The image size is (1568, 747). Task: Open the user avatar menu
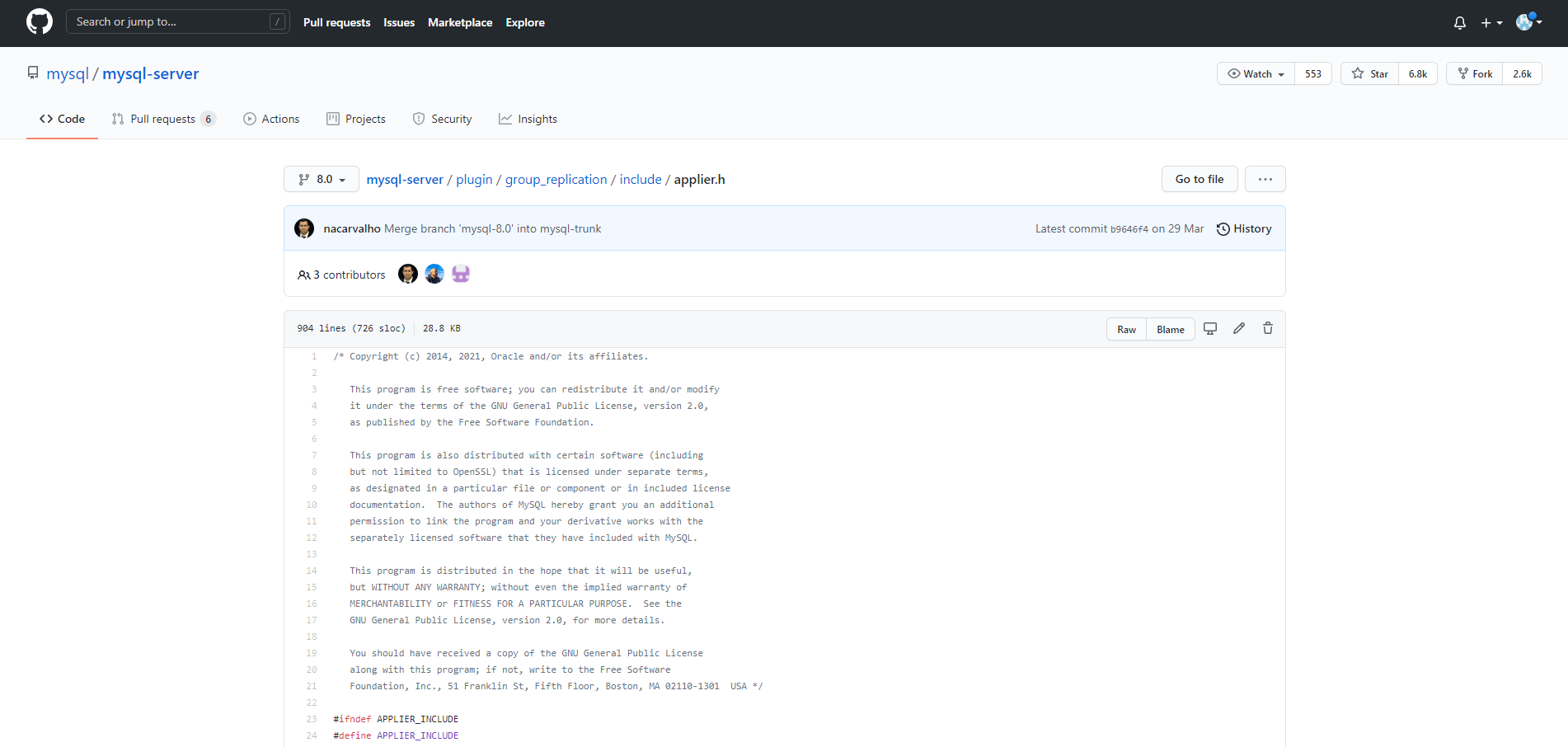coord(1528,22)
